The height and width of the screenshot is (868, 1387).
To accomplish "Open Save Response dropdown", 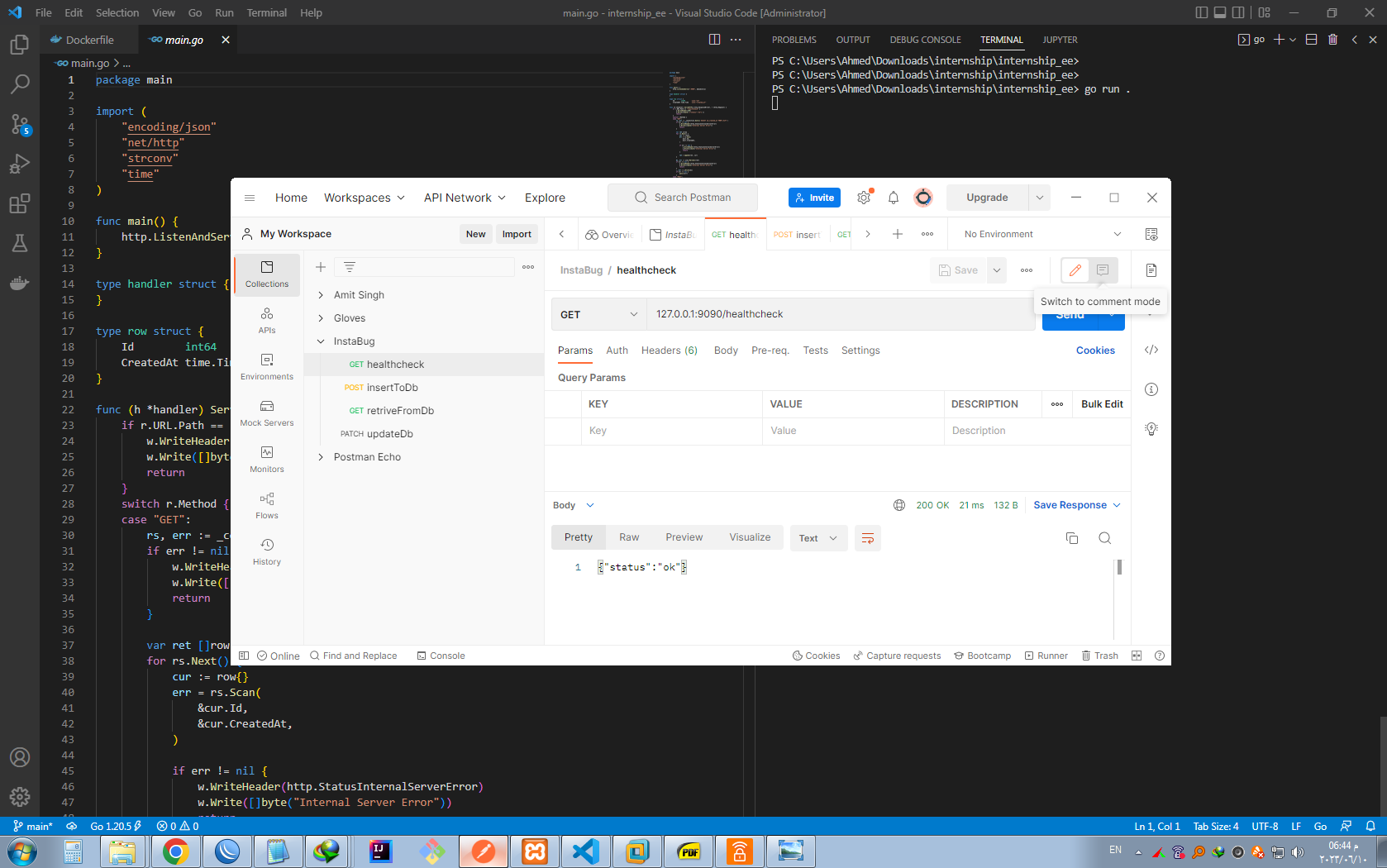I will (x=1077, y=505).
